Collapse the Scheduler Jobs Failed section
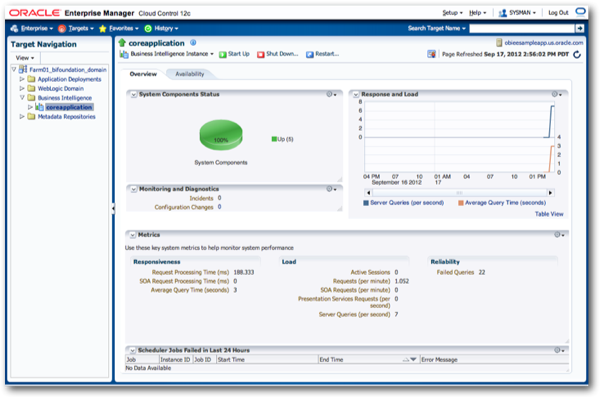 click(x=132, y=350)
